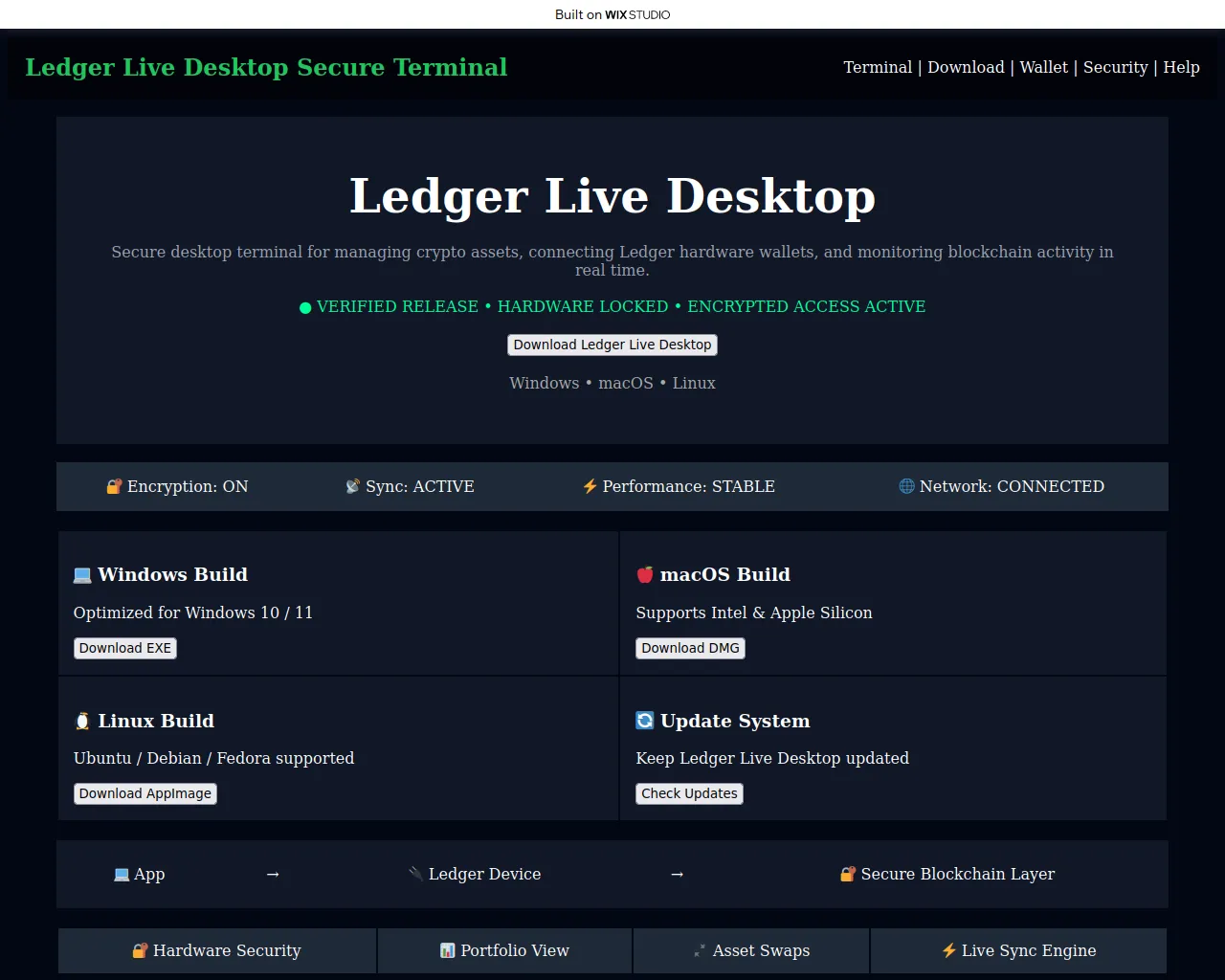
Task: Click the swap icon beside Asset Swaps
Action: pos(700,950)
